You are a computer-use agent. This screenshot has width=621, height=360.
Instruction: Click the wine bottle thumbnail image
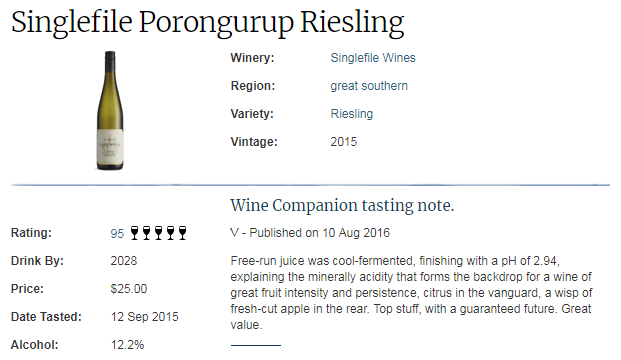[110, 110]
